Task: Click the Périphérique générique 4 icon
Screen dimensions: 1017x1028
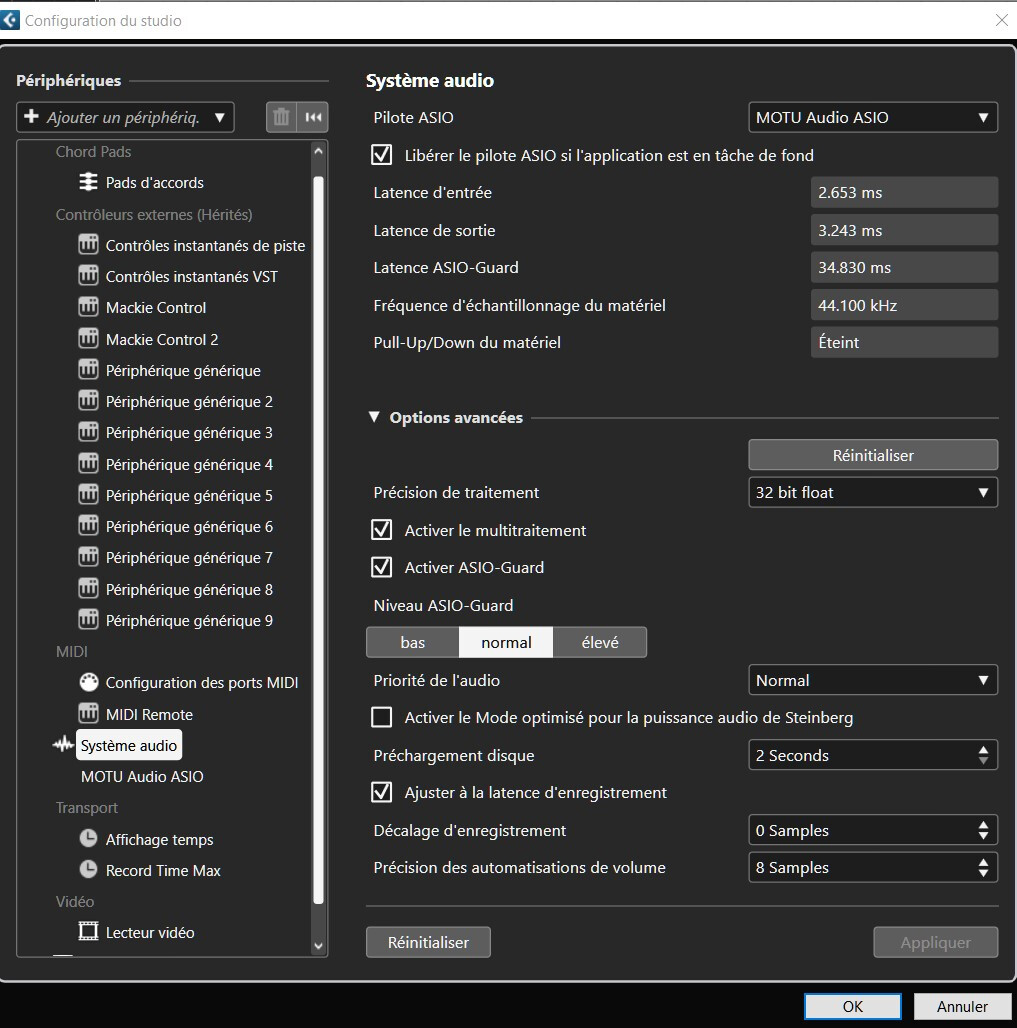Action: (88, 464)
